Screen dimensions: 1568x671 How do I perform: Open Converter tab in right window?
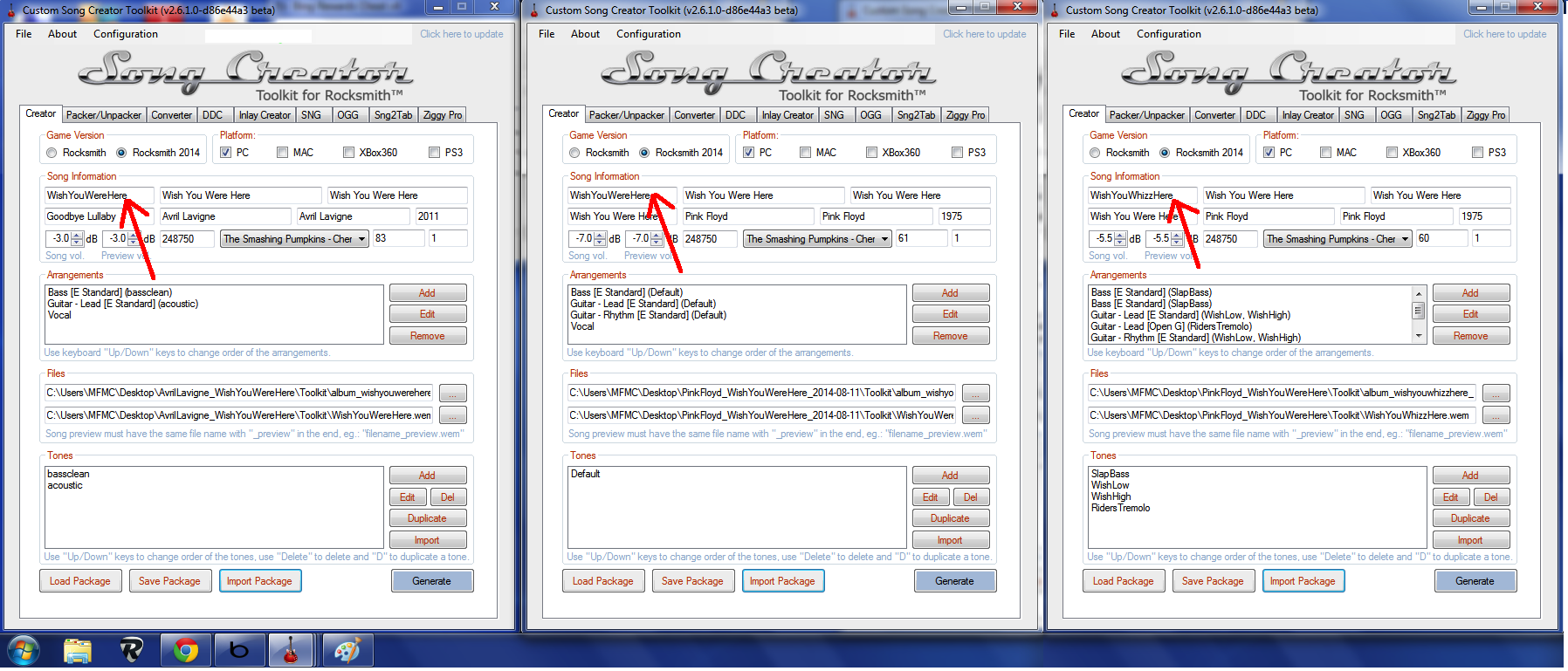(x=1215, y=115)
